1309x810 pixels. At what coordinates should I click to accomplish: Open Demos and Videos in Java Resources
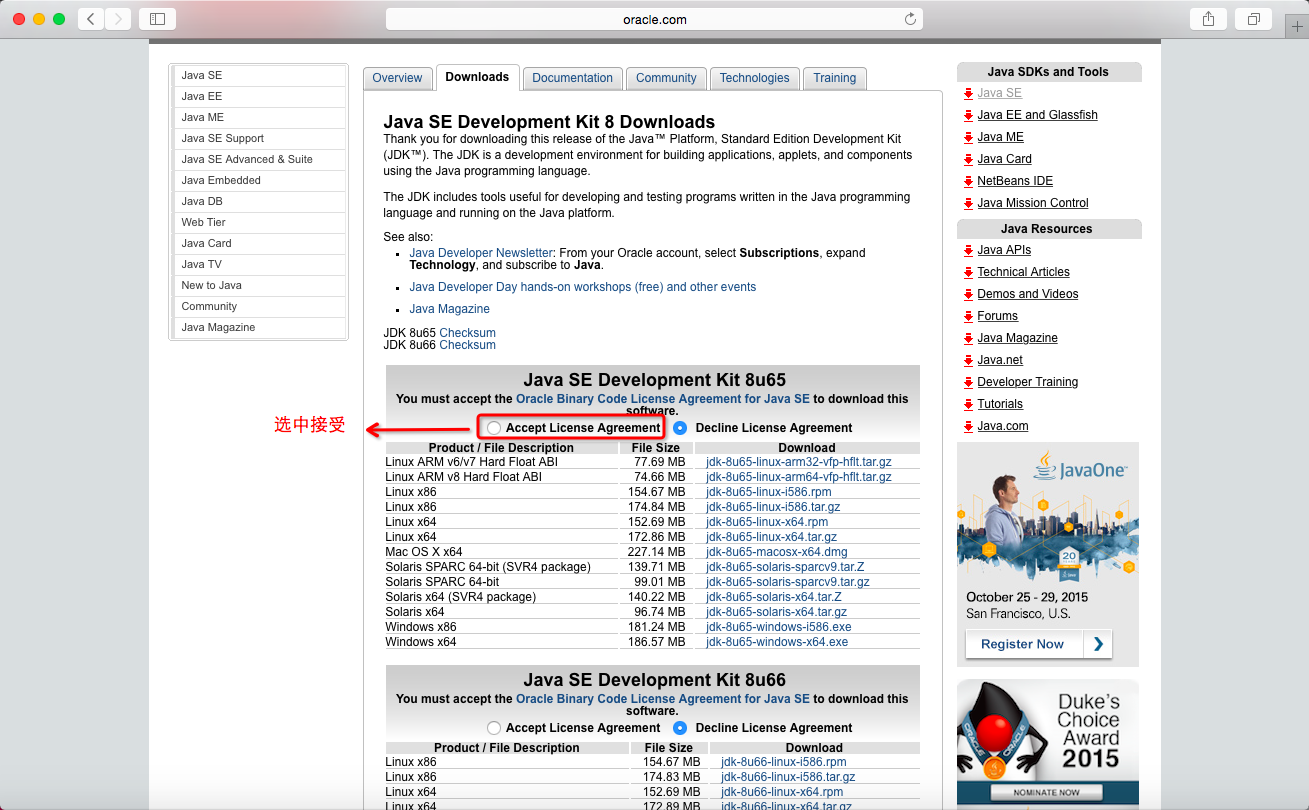coord(1028,294)
